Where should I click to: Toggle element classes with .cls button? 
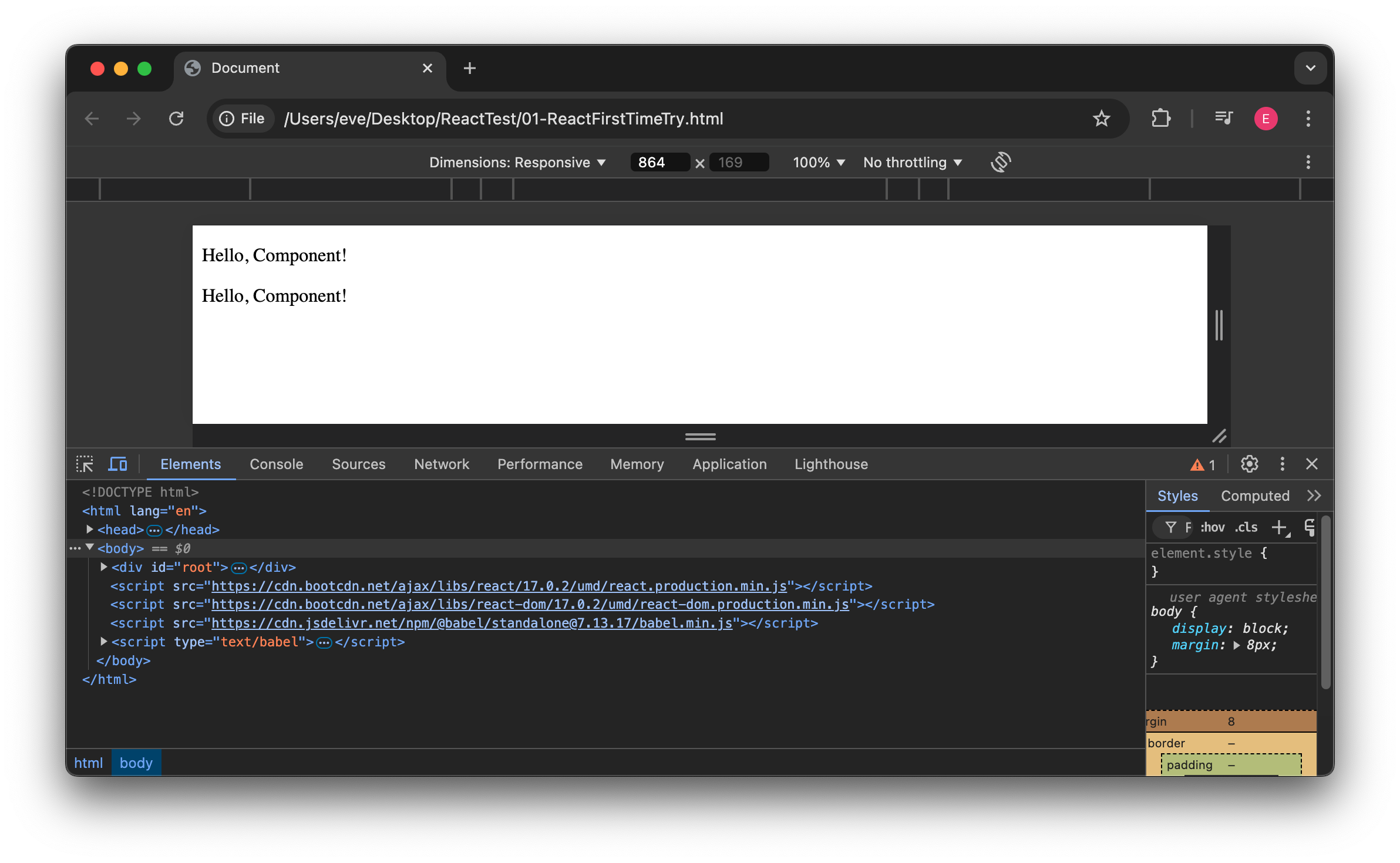pyautogui.click(x=1246, y=527)
